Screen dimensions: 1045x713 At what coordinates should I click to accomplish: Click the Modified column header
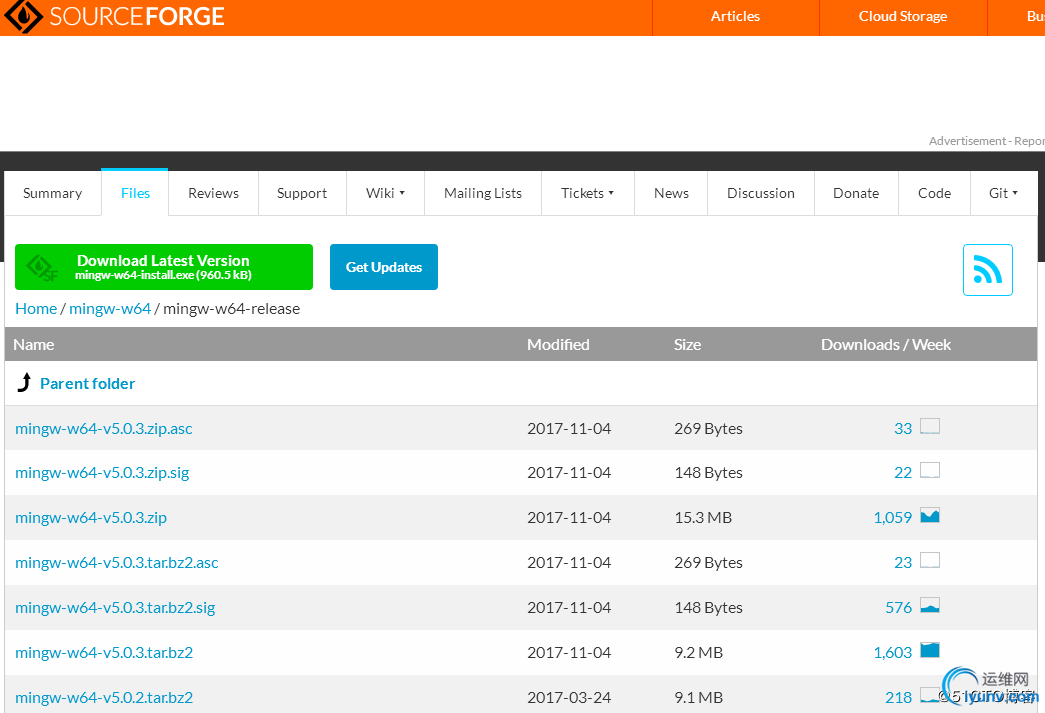tap(558, 345)
